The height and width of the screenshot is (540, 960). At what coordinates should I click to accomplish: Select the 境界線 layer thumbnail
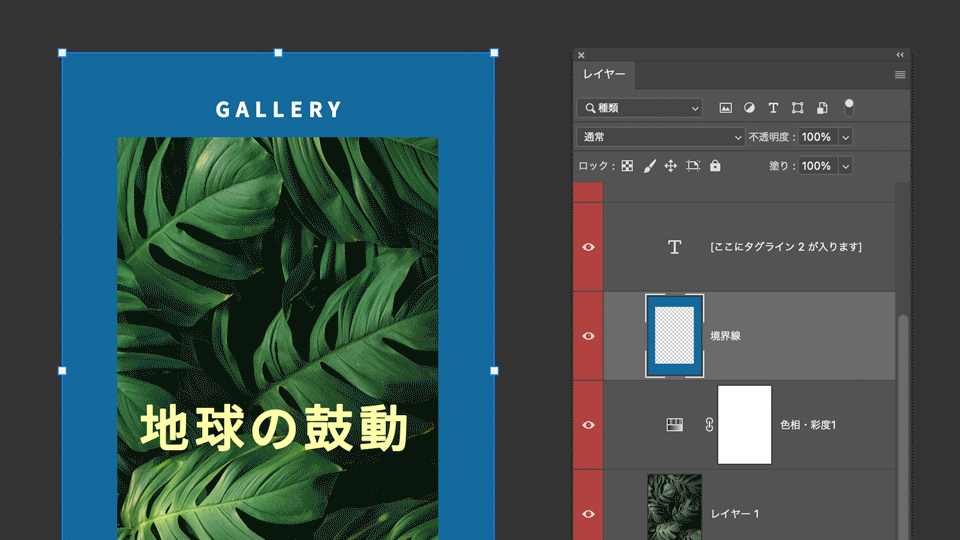click(x=675, y=336)
